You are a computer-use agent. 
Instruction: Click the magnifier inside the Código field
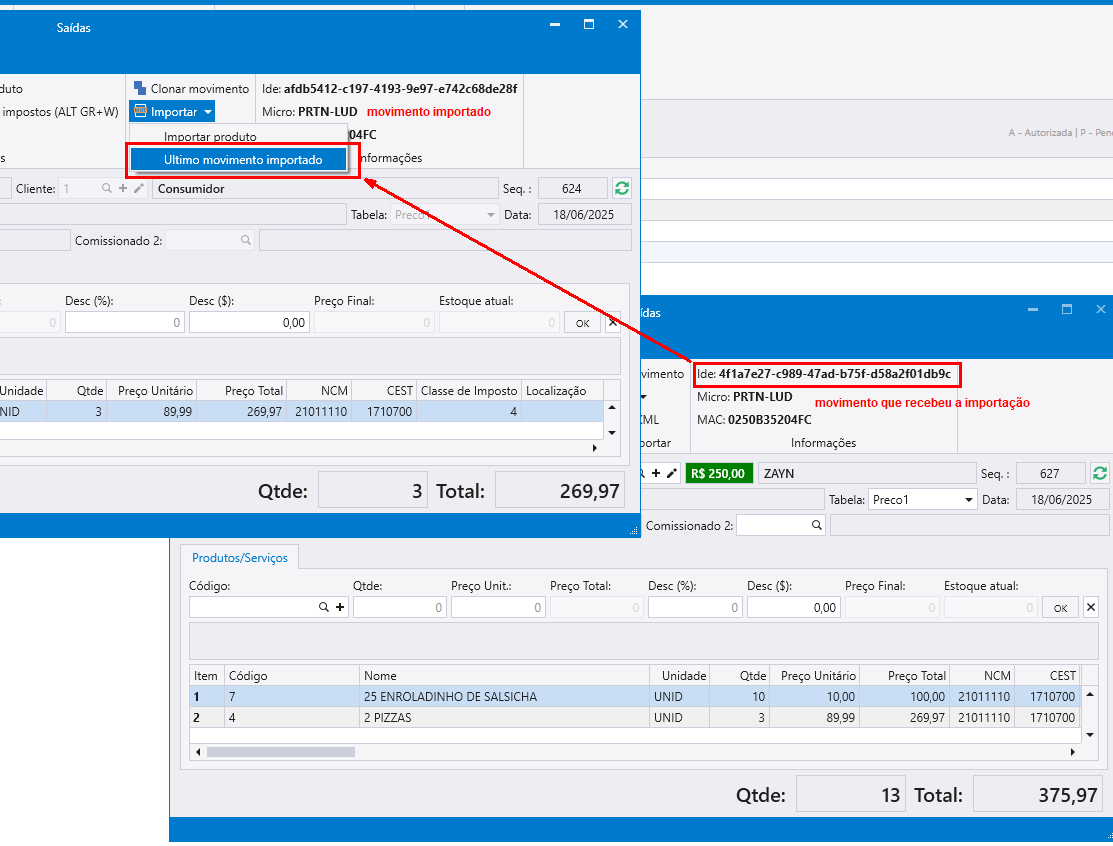coord(323,607)
